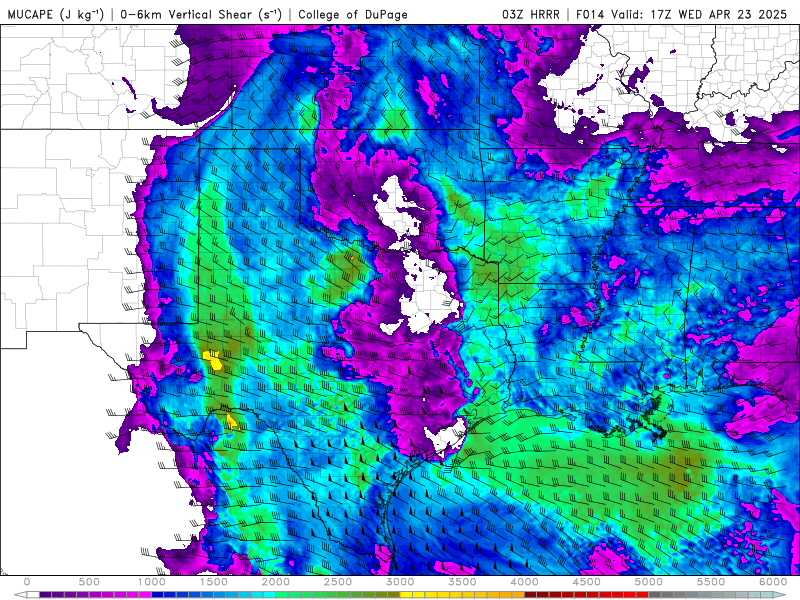This screenshot has height=600, width=800.
Task: Click the F014 Valid: 17Z WED APR 23 2025 text
Action: pyautogui.click(x=681, y=14)
